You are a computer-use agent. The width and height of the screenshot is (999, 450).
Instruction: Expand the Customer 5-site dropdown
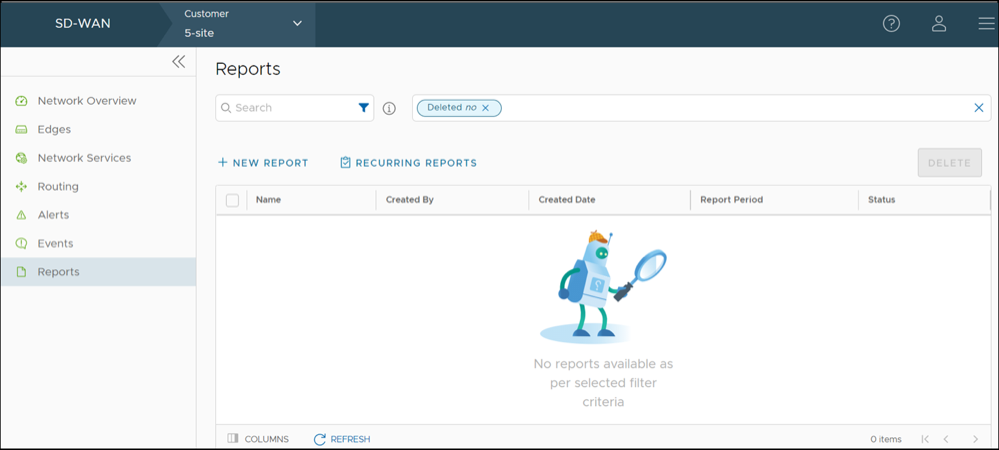pos(297,24)
